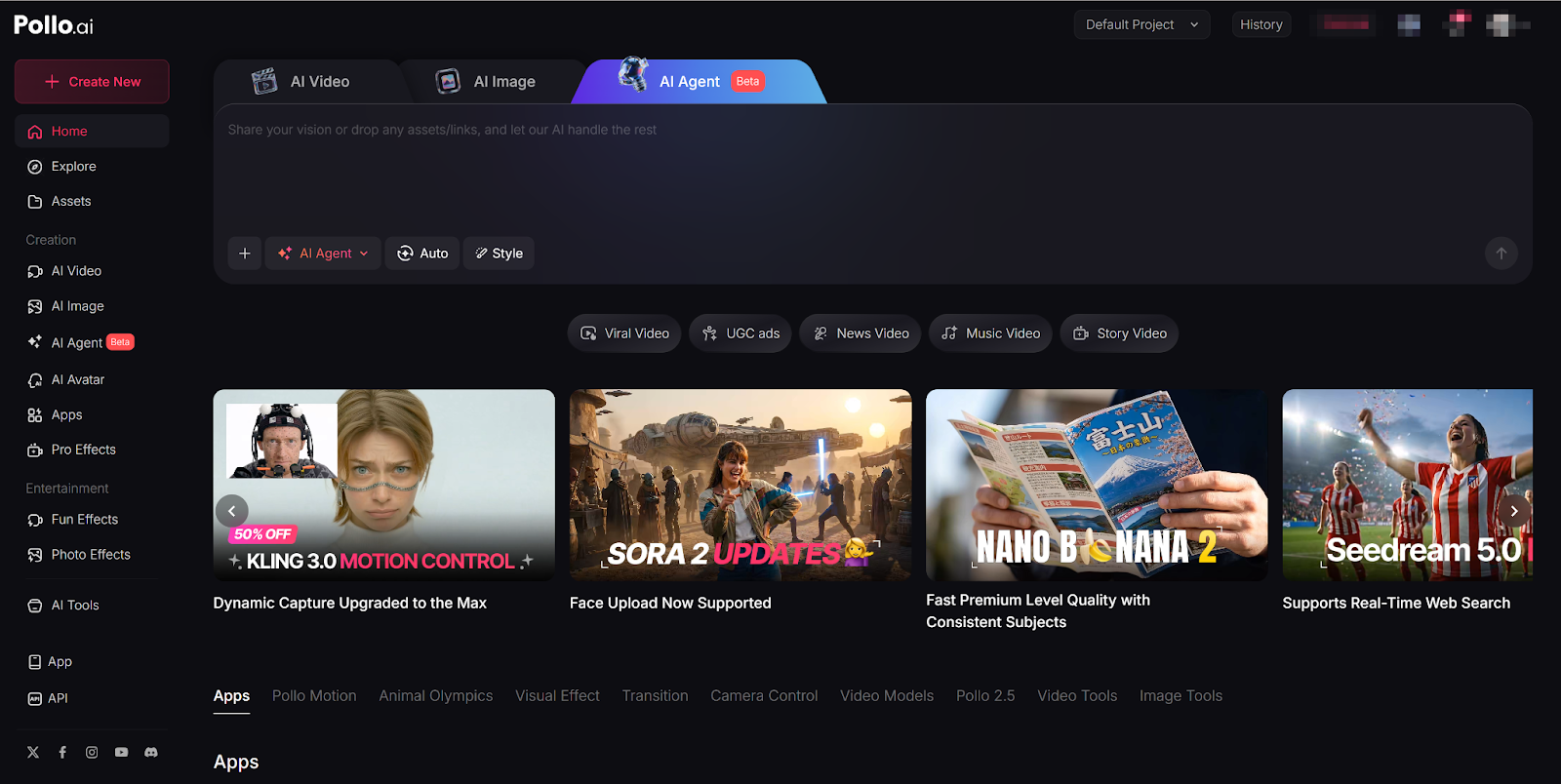Open the Facebook social icon
This screenshot has width=1561, height=784.
62,753
